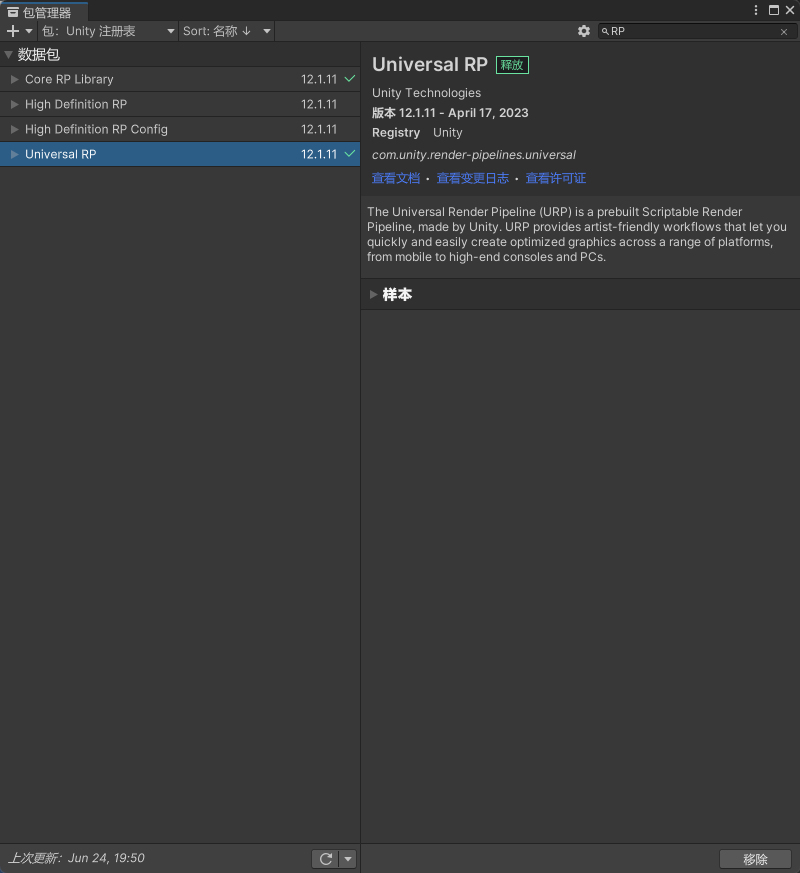Click the 12.1.11 version of High Definition RP
Viewport: 800px width, 873px height.
[318, 105]
